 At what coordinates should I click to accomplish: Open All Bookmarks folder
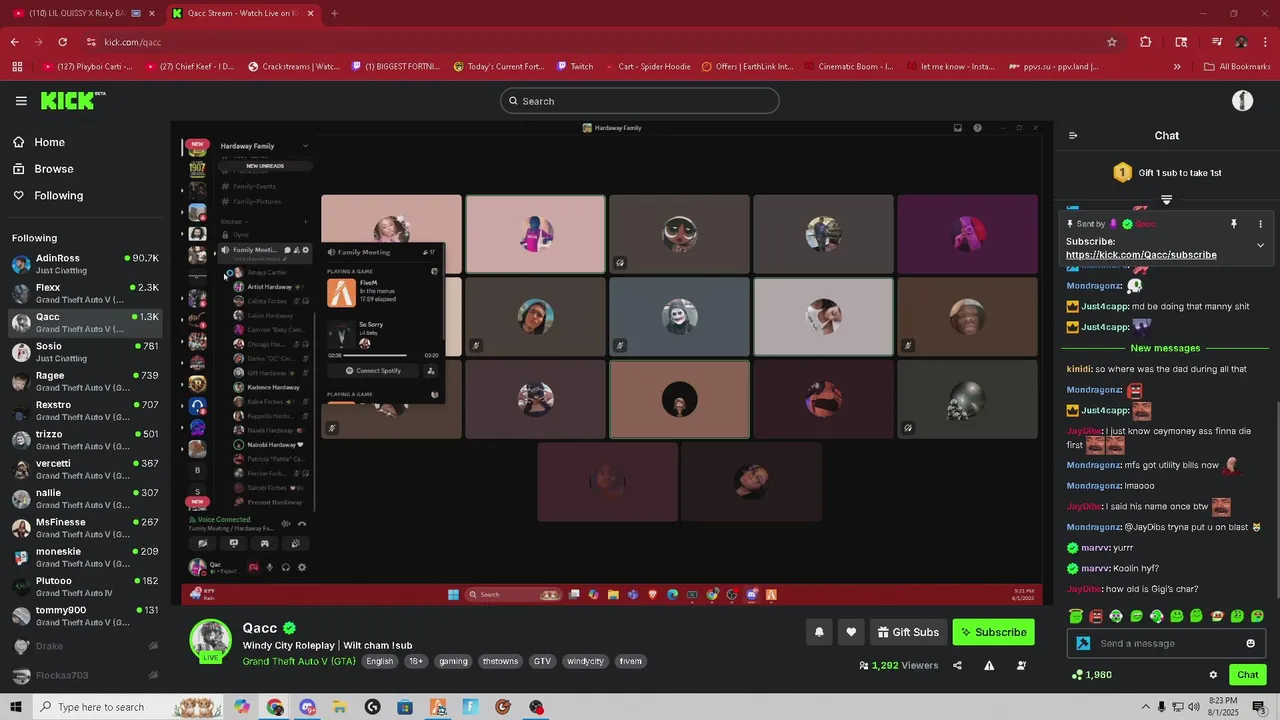click(x=1237, y=67)
